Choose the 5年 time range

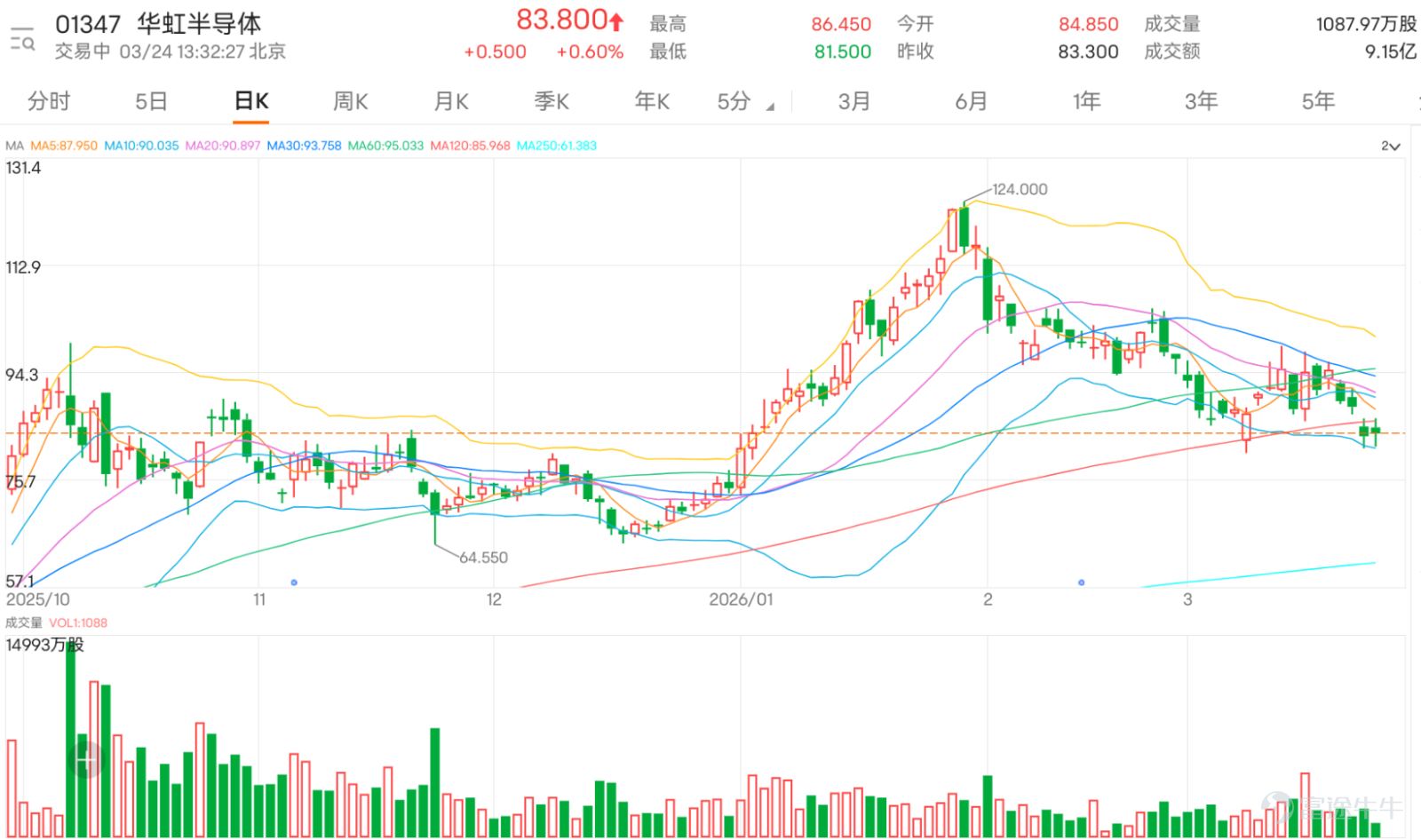click(x=1318, y=101)
